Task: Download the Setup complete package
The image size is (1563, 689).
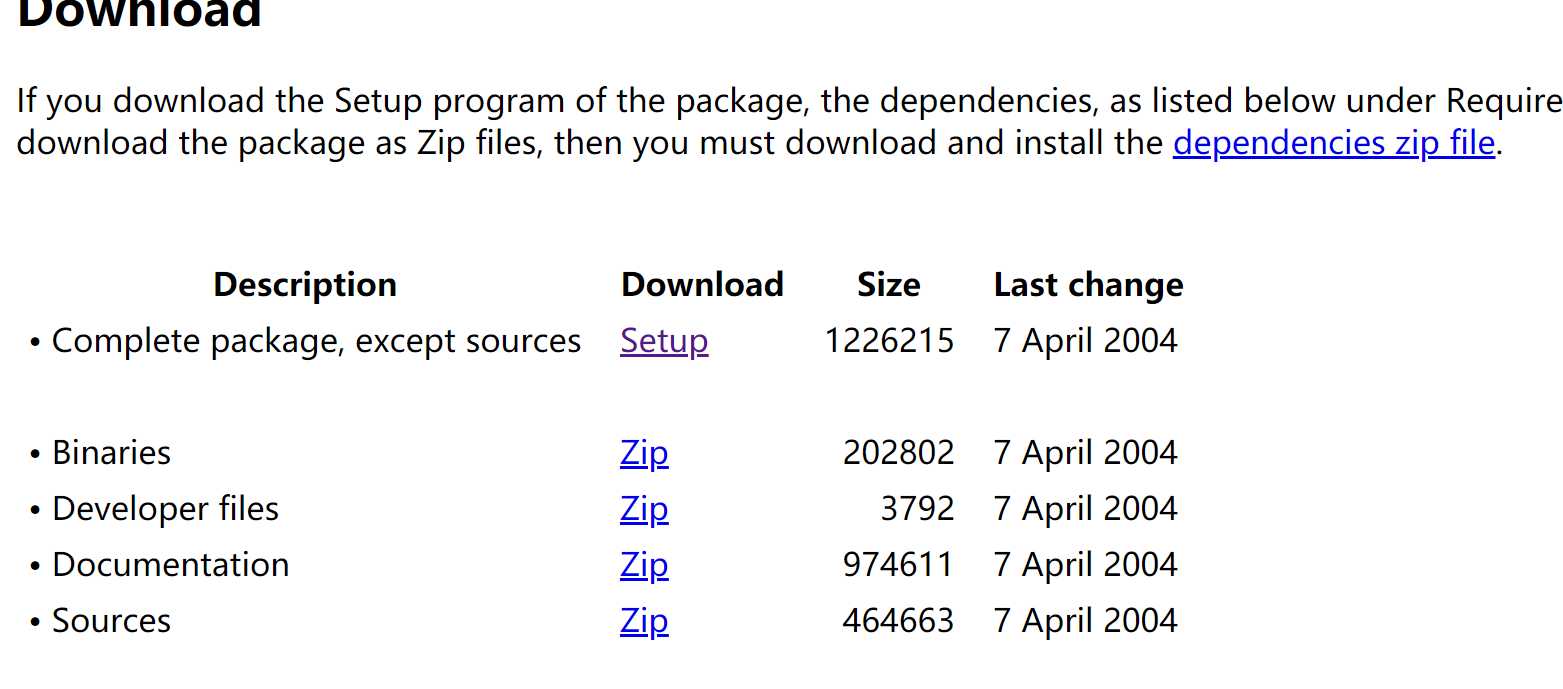Action: tap(664, 341)
